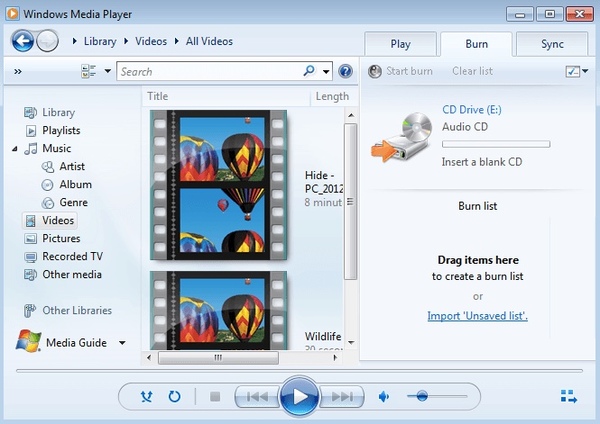This screenshot has height=424, width=600.
Task: Click the Other Libraries icon
Action: (x=29, y=310)
